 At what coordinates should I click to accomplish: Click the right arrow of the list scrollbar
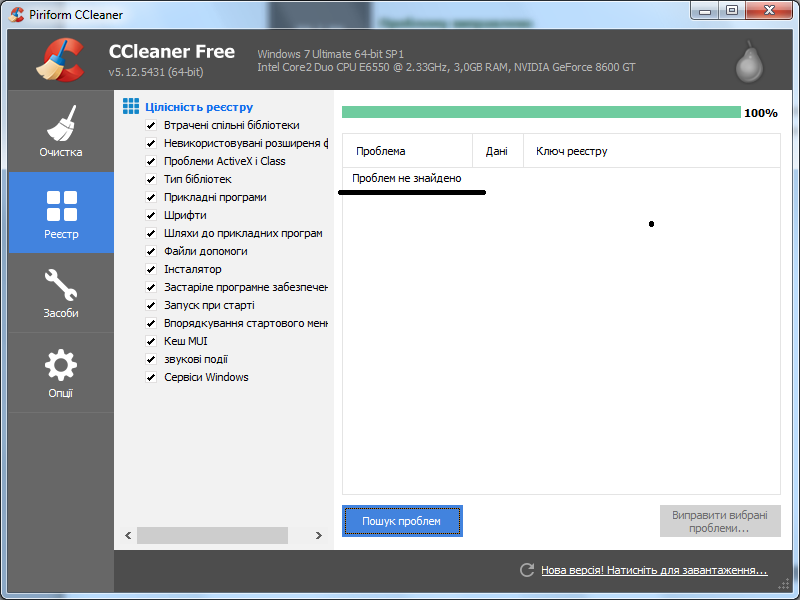tap(319, 535)
